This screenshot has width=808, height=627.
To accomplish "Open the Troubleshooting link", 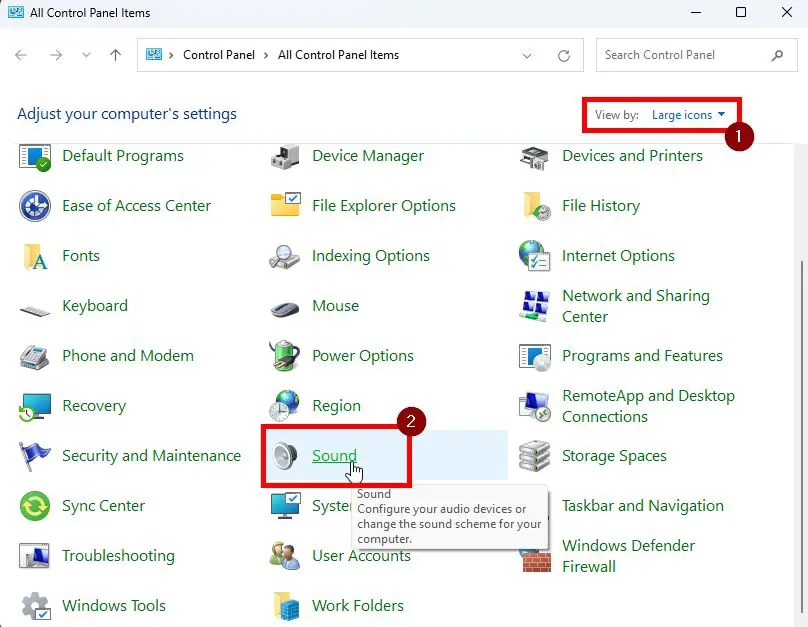I will point(119,556).
